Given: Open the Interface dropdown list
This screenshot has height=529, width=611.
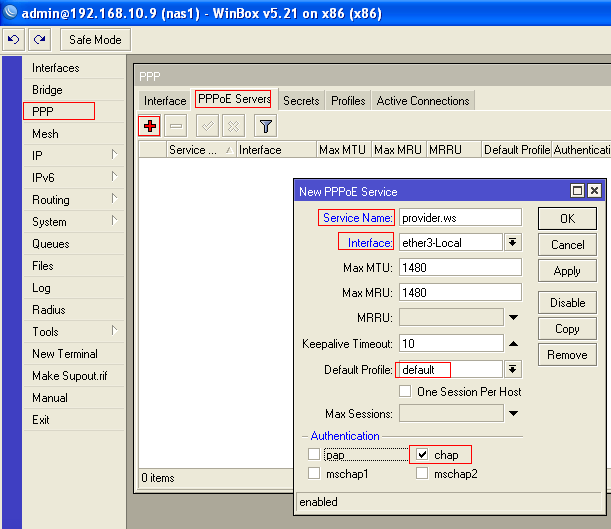Looking at the screenshot, I should click(x=512, y=242).
